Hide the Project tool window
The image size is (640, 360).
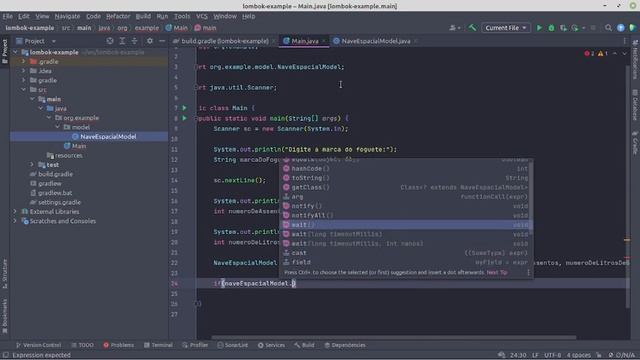[x=162, y=41]
